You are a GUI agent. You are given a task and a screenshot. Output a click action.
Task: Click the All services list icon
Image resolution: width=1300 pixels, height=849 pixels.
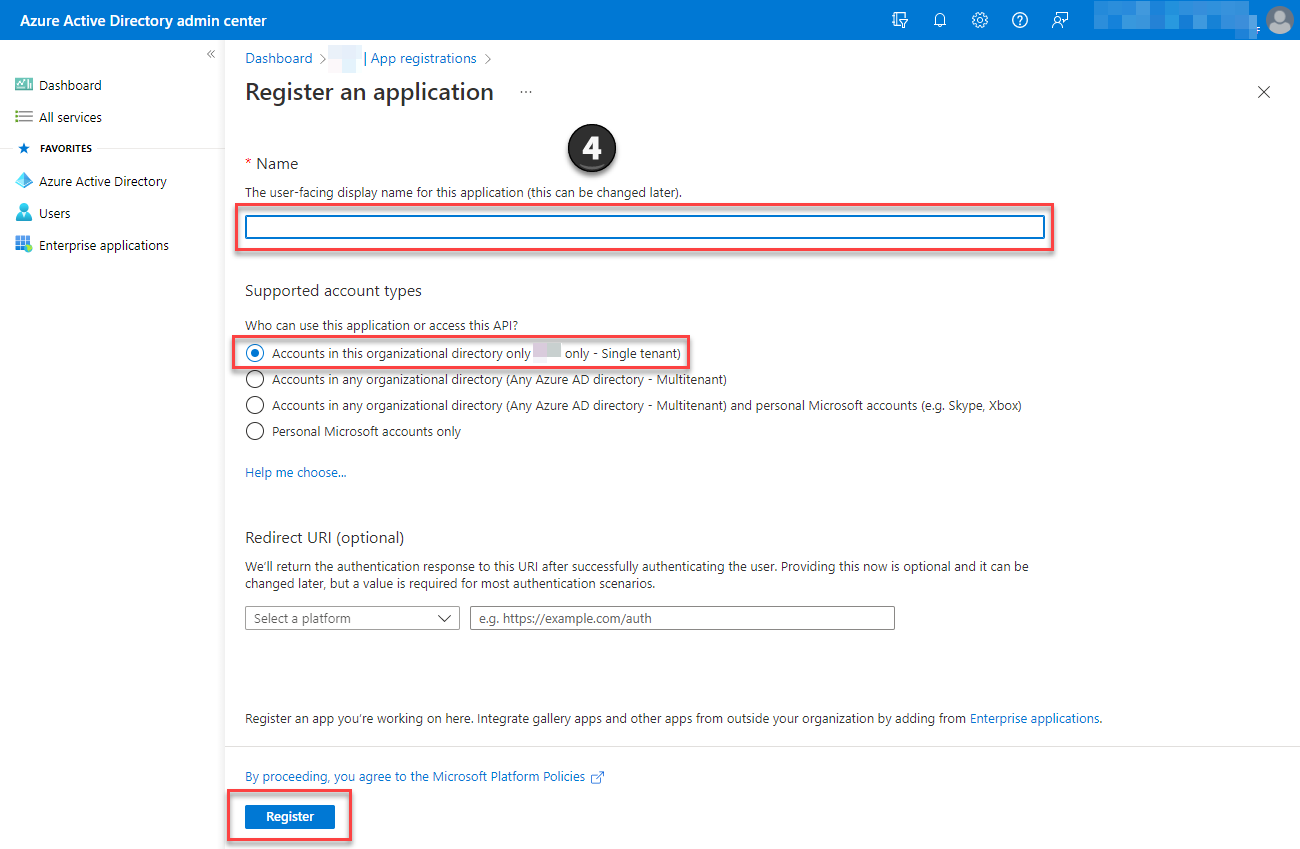pyautogui.click(x=24, y=117)
